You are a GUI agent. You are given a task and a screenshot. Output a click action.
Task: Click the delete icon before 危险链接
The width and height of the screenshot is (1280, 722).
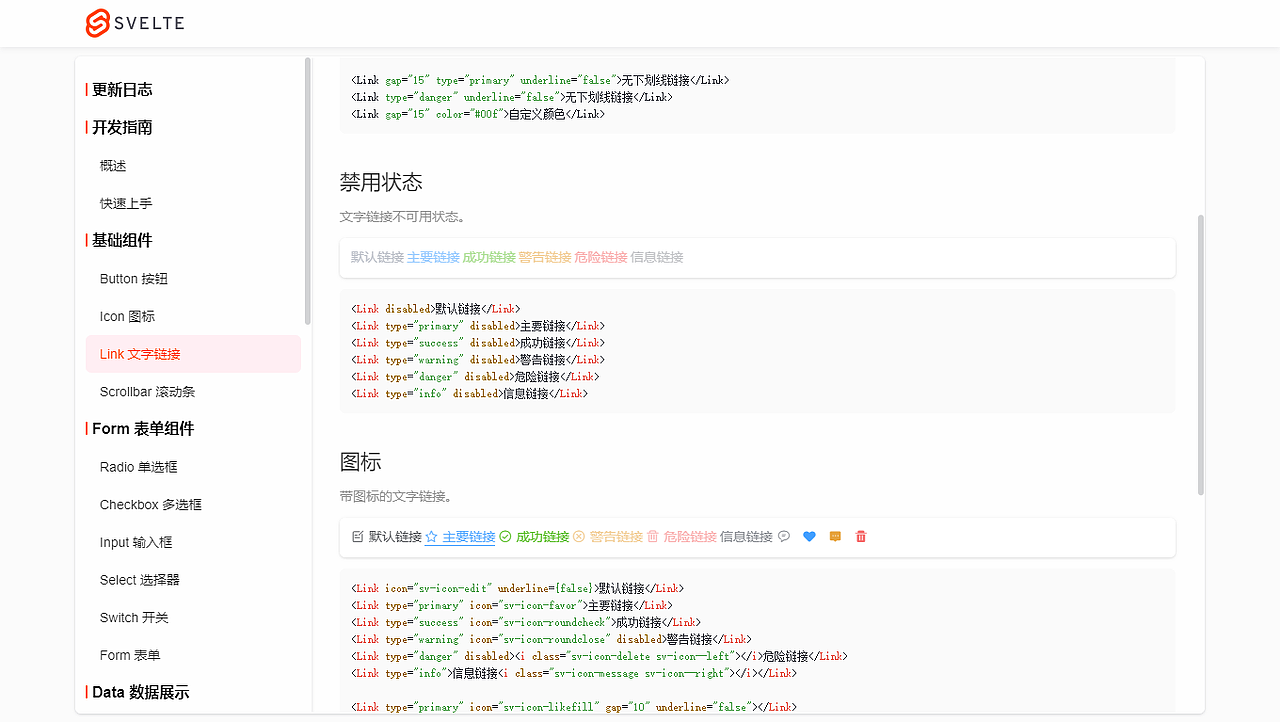pos(652,536)
